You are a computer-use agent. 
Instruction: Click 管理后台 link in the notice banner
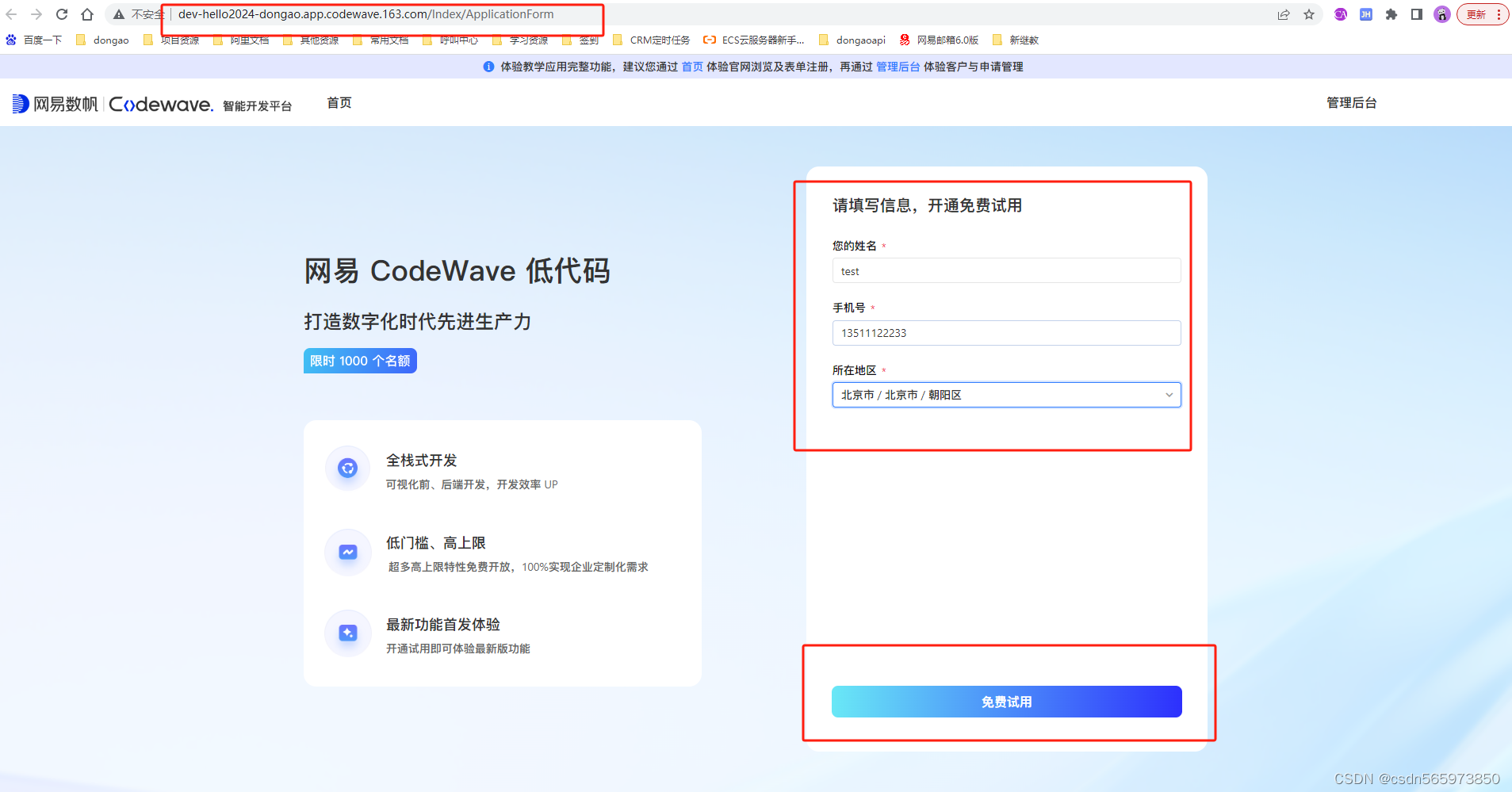tap(898, 67)
